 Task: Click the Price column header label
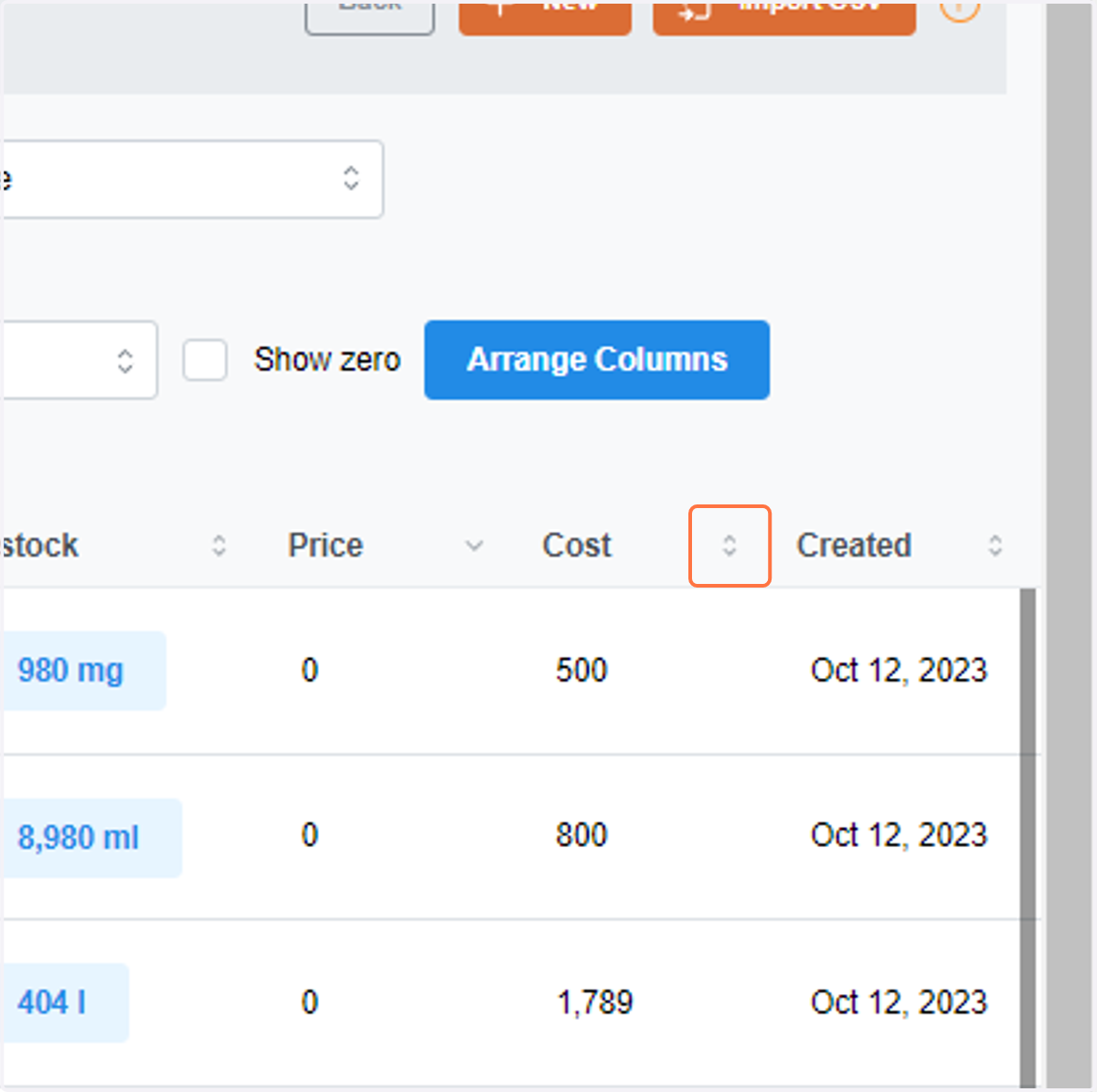tap(325, 546)
